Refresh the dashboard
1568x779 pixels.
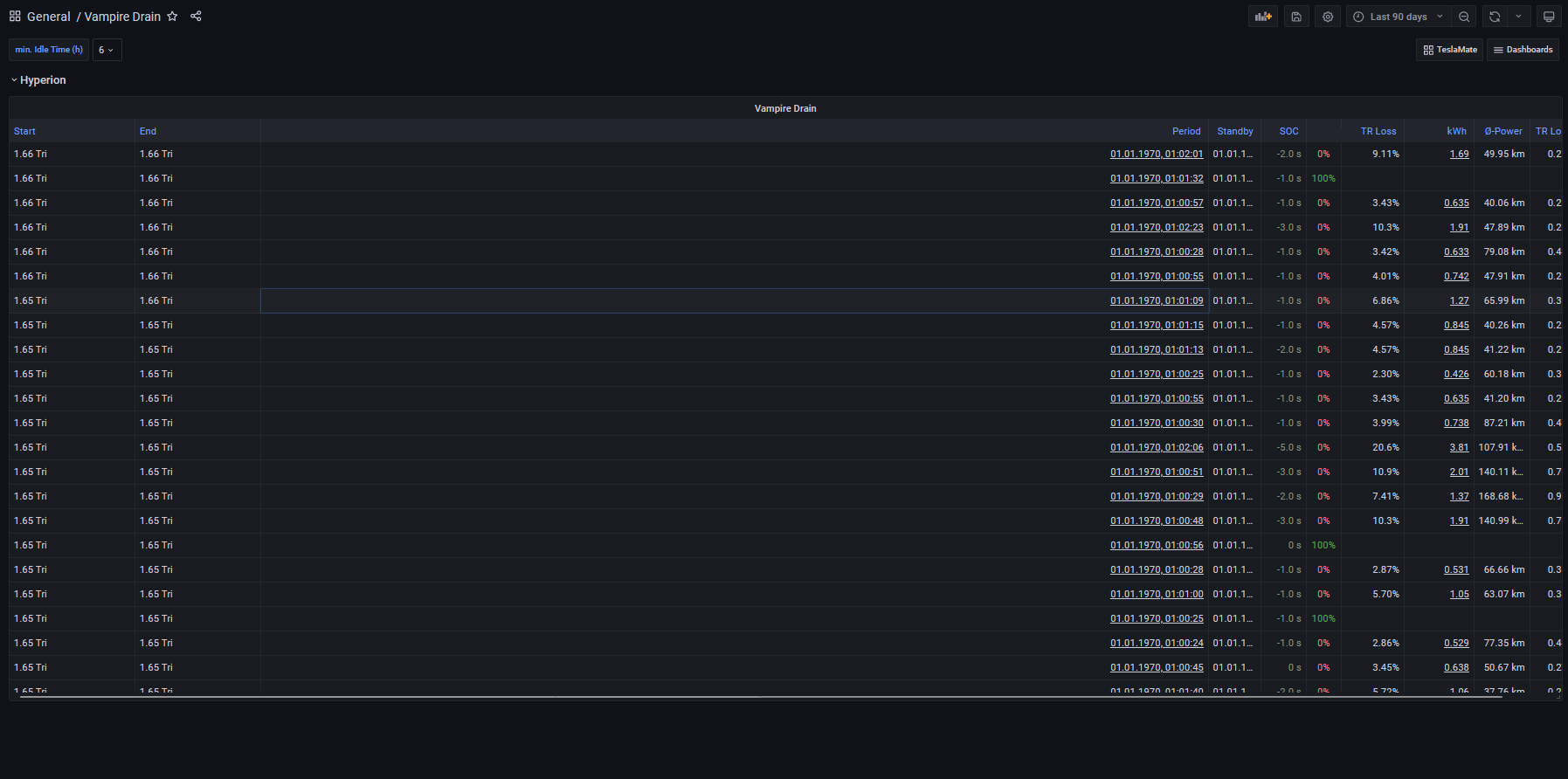pyautogui.click(x=1495, y=17)
